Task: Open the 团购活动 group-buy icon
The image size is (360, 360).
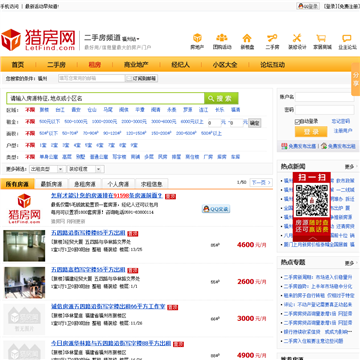Action: pyautogui.click(x=222, y=41)
